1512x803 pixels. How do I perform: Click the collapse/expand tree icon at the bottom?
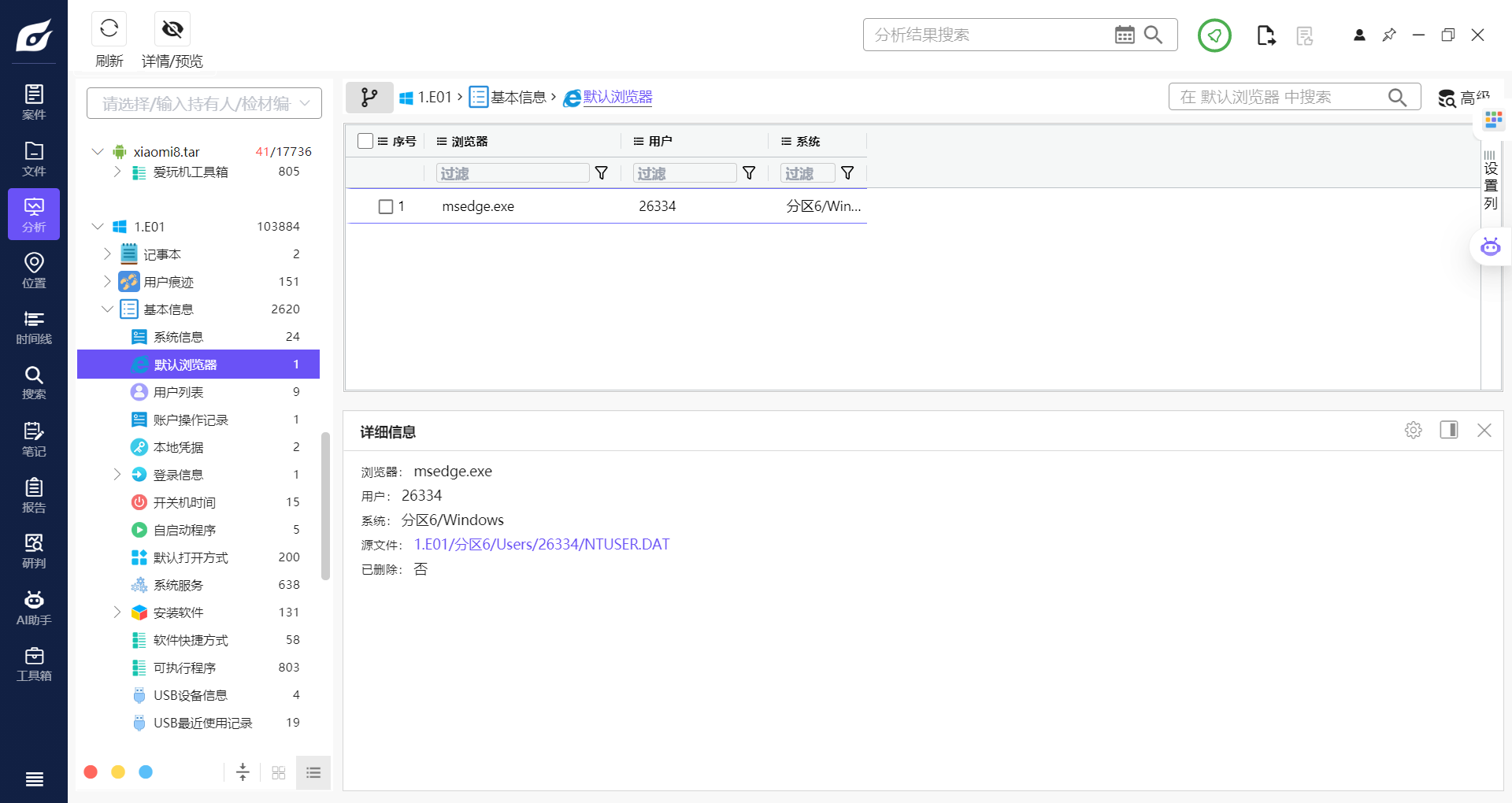coord(243,772)
